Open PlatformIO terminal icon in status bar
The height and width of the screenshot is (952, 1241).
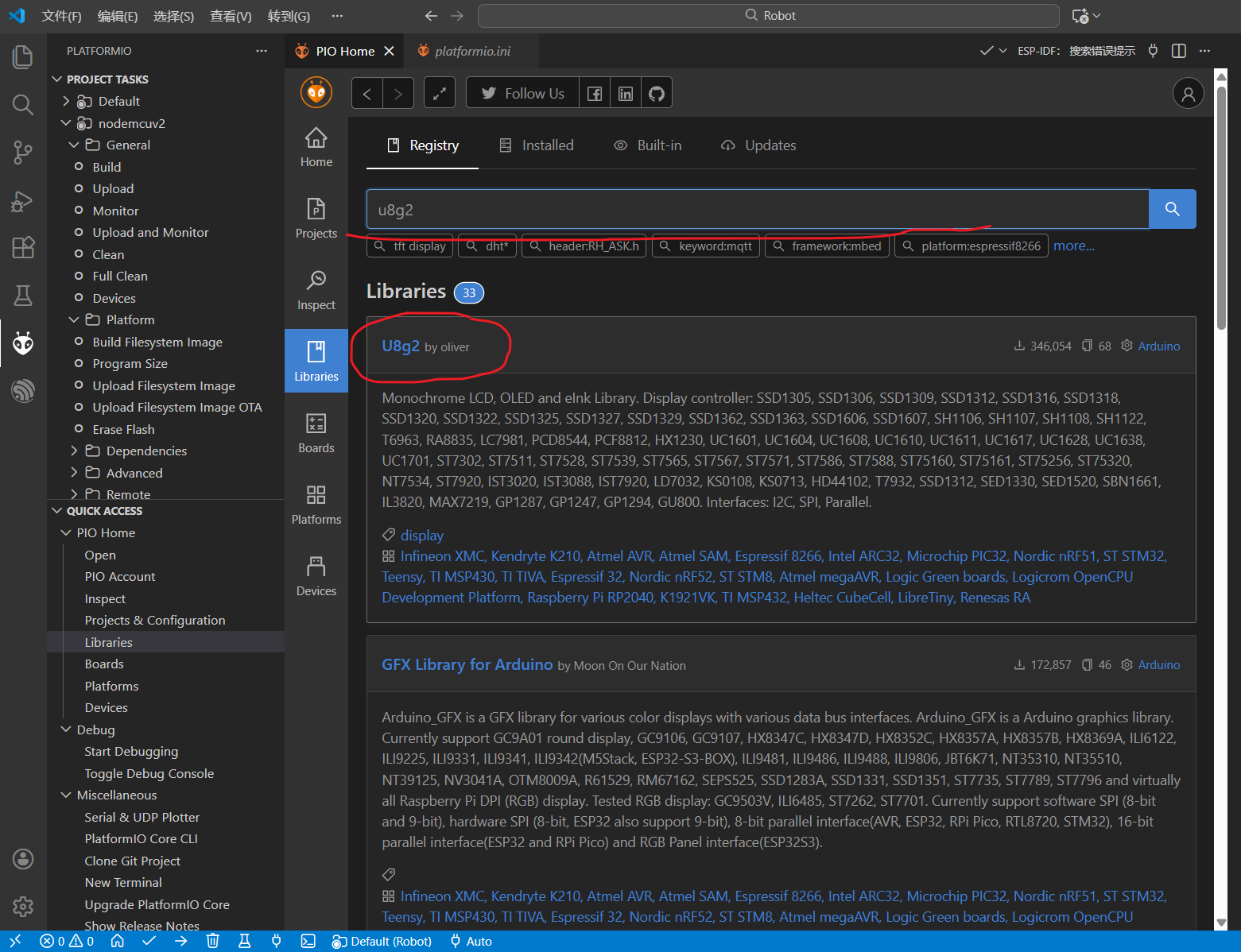pyautogui.click(x=308, y=941)
